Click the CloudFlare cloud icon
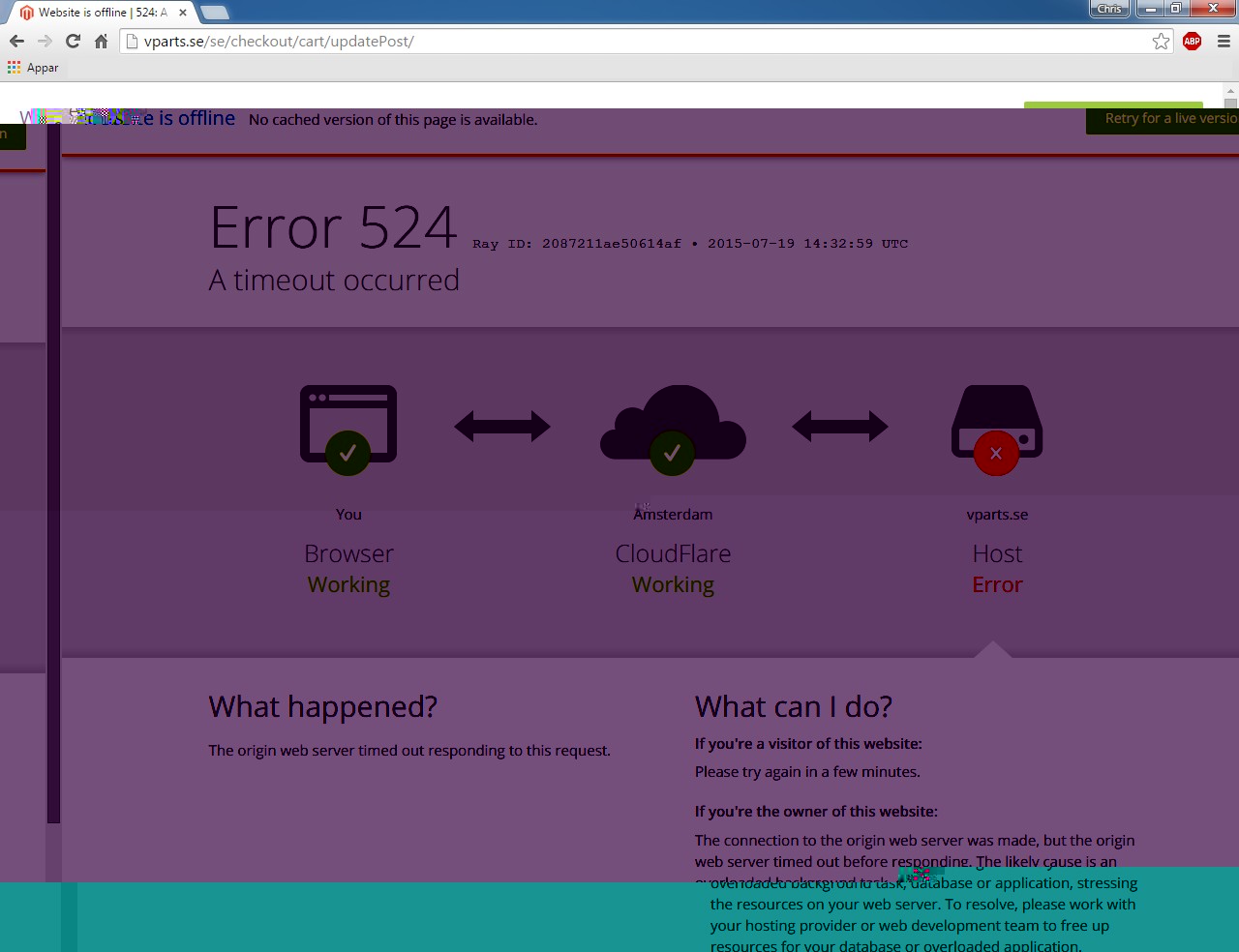Image resolution: width=1239 pixels, height=952 pixels. (673, 428)
